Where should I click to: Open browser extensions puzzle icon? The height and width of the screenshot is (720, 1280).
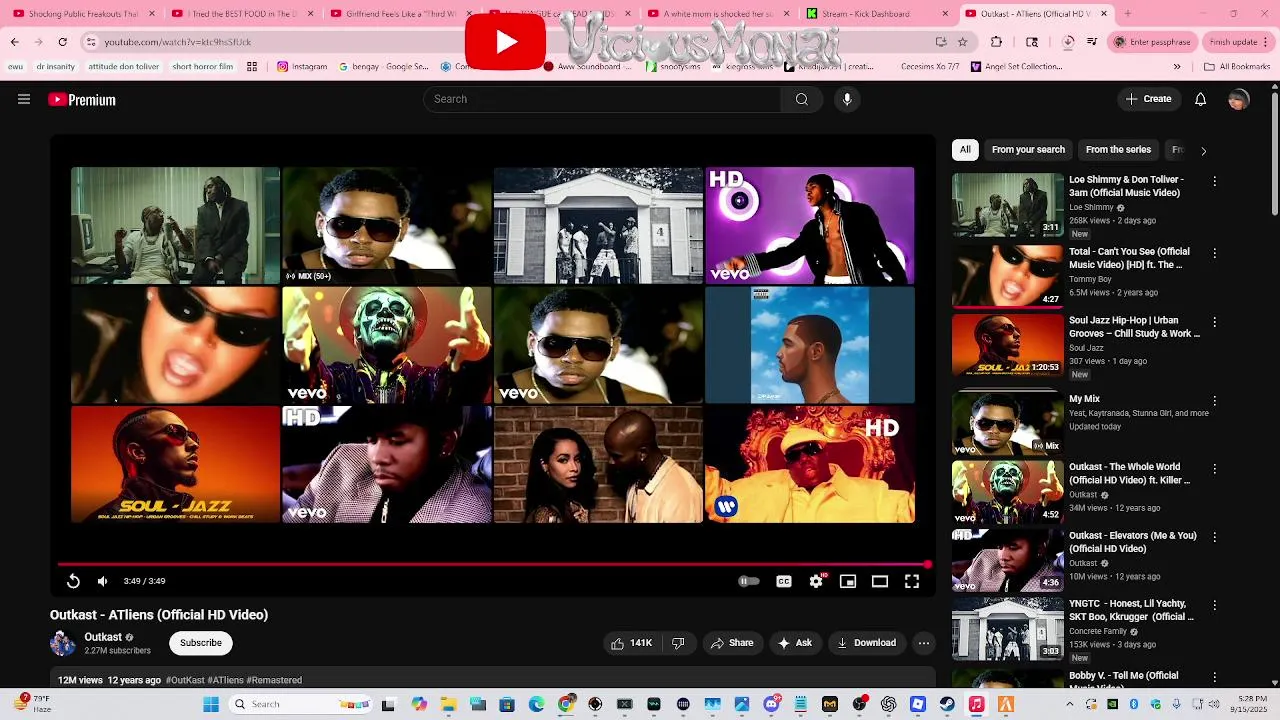pyautogui.click(x=996, y=42)
